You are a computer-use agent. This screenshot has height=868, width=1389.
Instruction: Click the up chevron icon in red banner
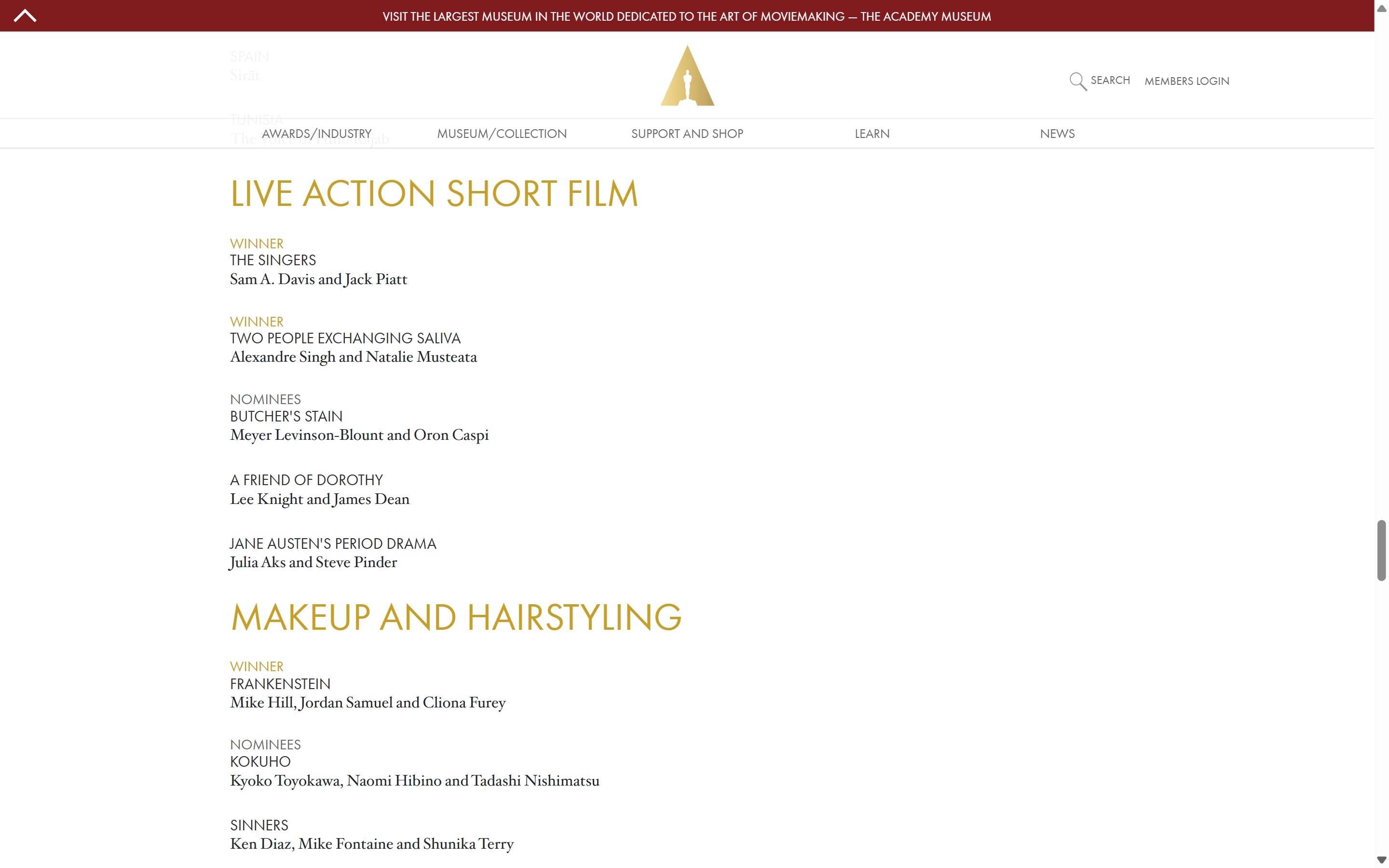pos(25,15)
